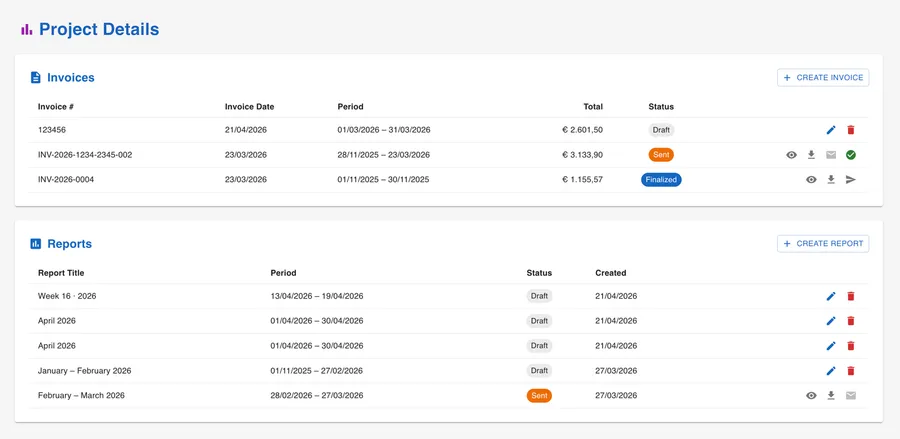Send invoice INV-2026-0004 with arrow icon

851,180
